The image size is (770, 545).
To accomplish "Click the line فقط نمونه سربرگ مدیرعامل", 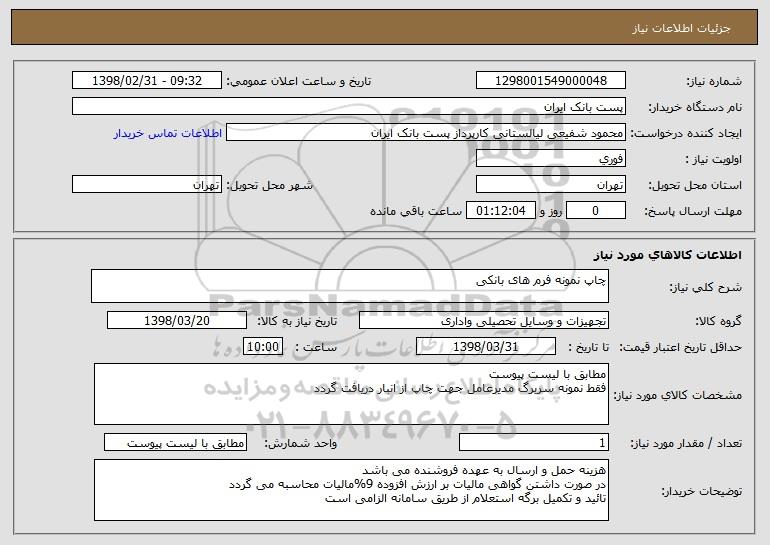I will tap(459, 388).
